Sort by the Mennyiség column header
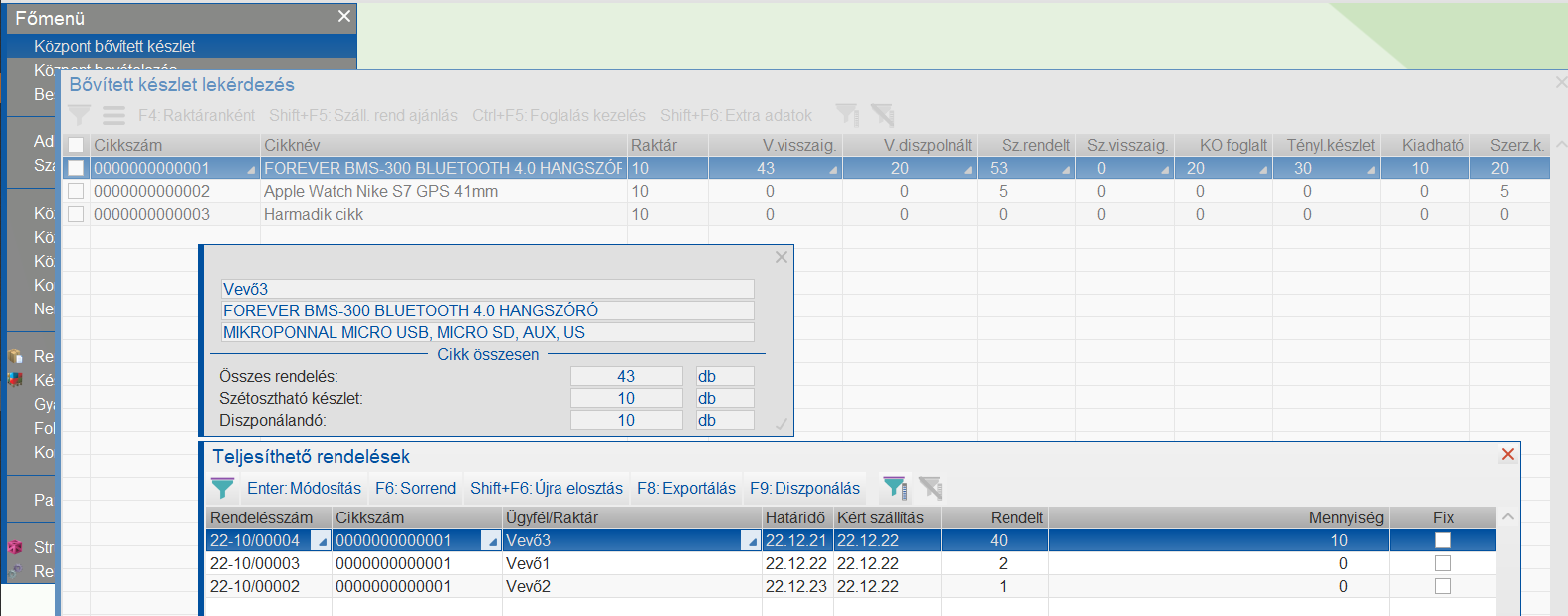This screenshot has height=616, width=1568. tap(1219, 517)
